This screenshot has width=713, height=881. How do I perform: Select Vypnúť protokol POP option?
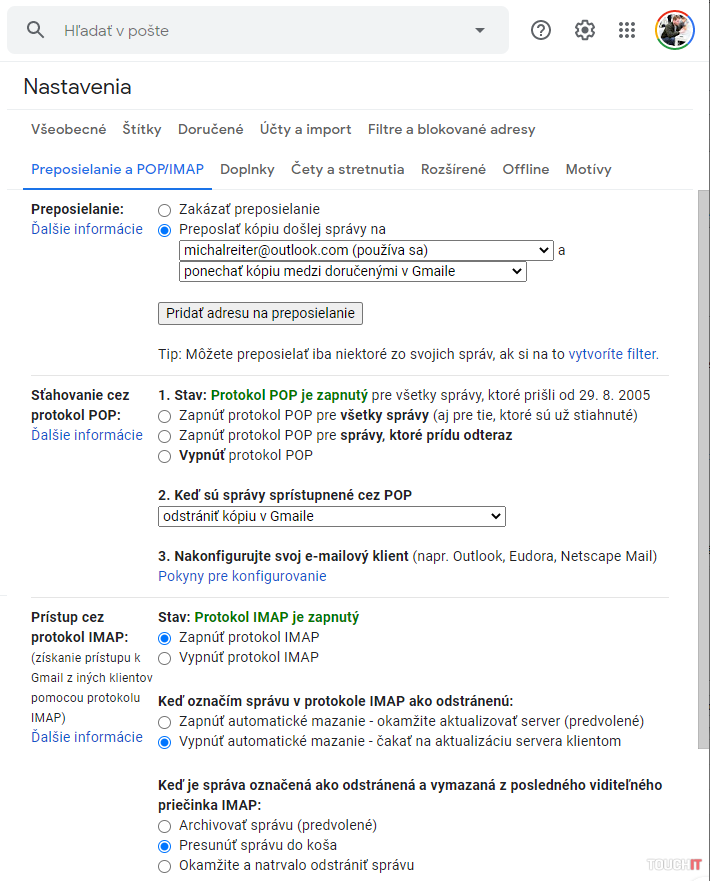[165, 456]
